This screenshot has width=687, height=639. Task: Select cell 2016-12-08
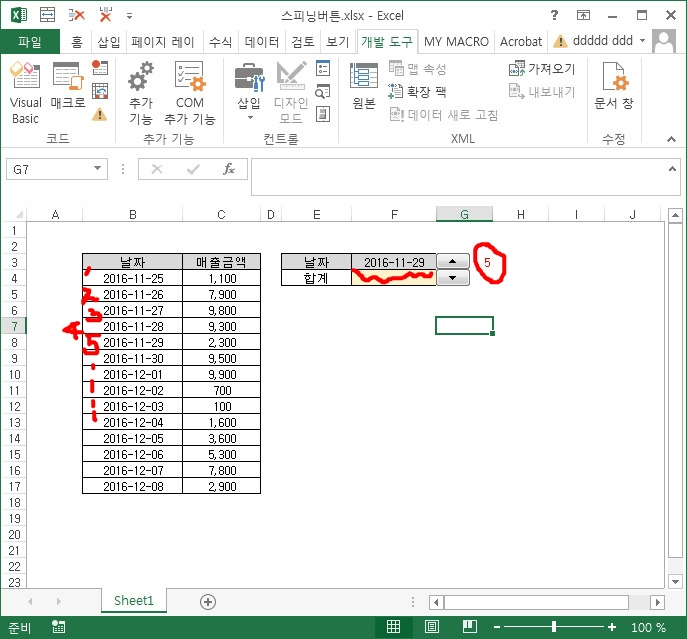pyautogui.click(x=133, y=486)
